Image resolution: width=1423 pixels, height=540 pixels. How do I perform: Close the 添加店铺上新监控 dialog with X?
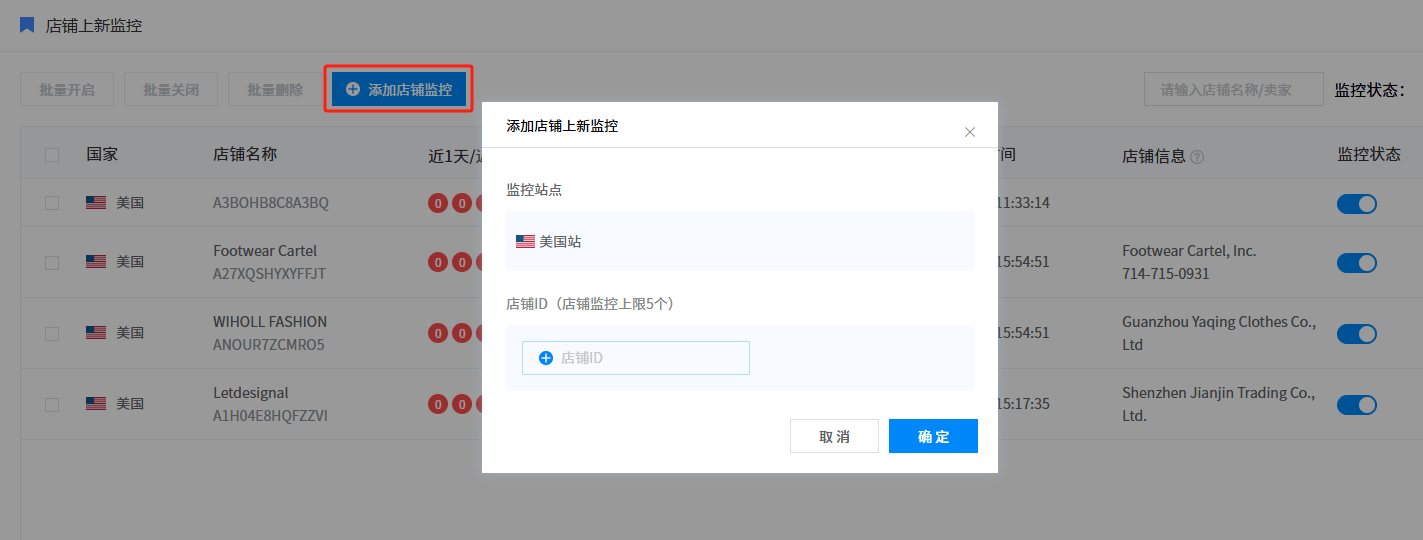coord(969,132)
